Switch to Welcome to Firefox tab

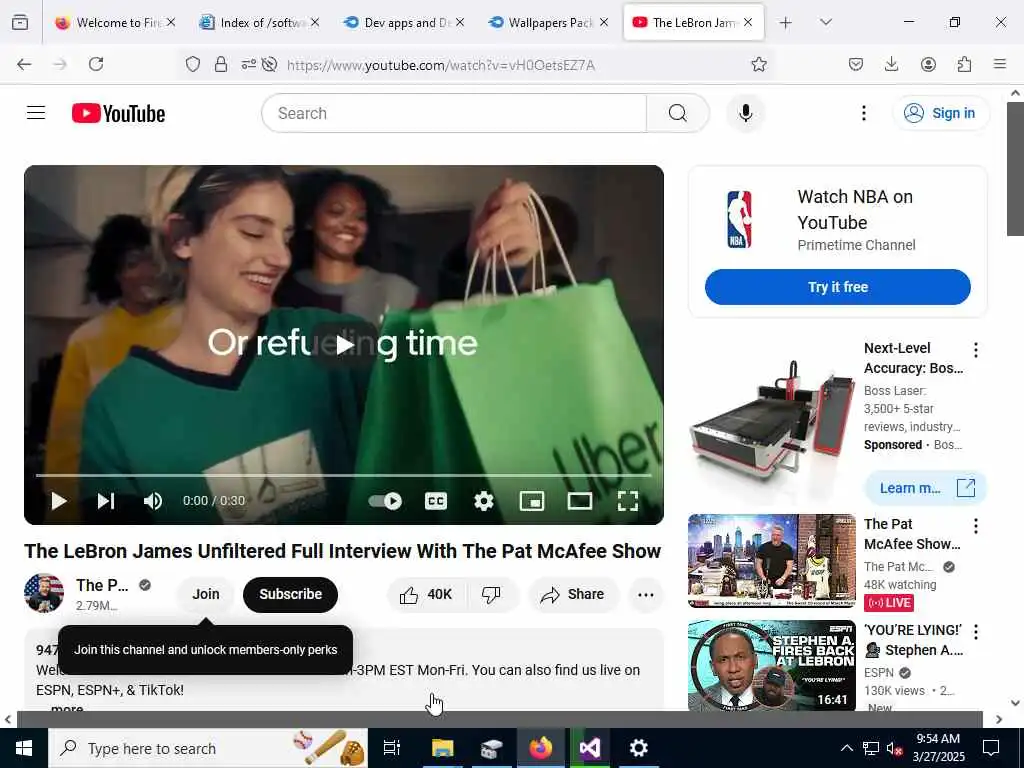click(x=116, y=22)
